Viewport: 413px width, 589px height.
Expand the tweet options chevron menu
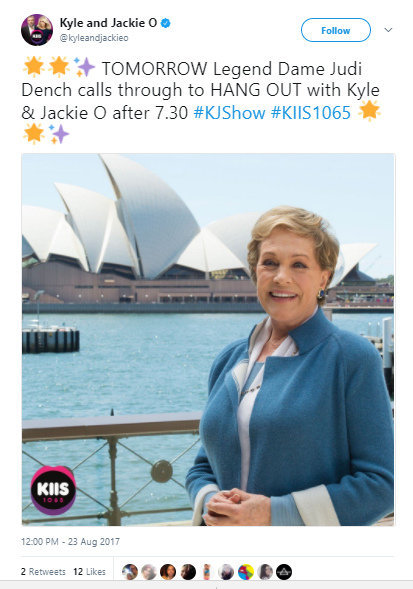[388, 30]
